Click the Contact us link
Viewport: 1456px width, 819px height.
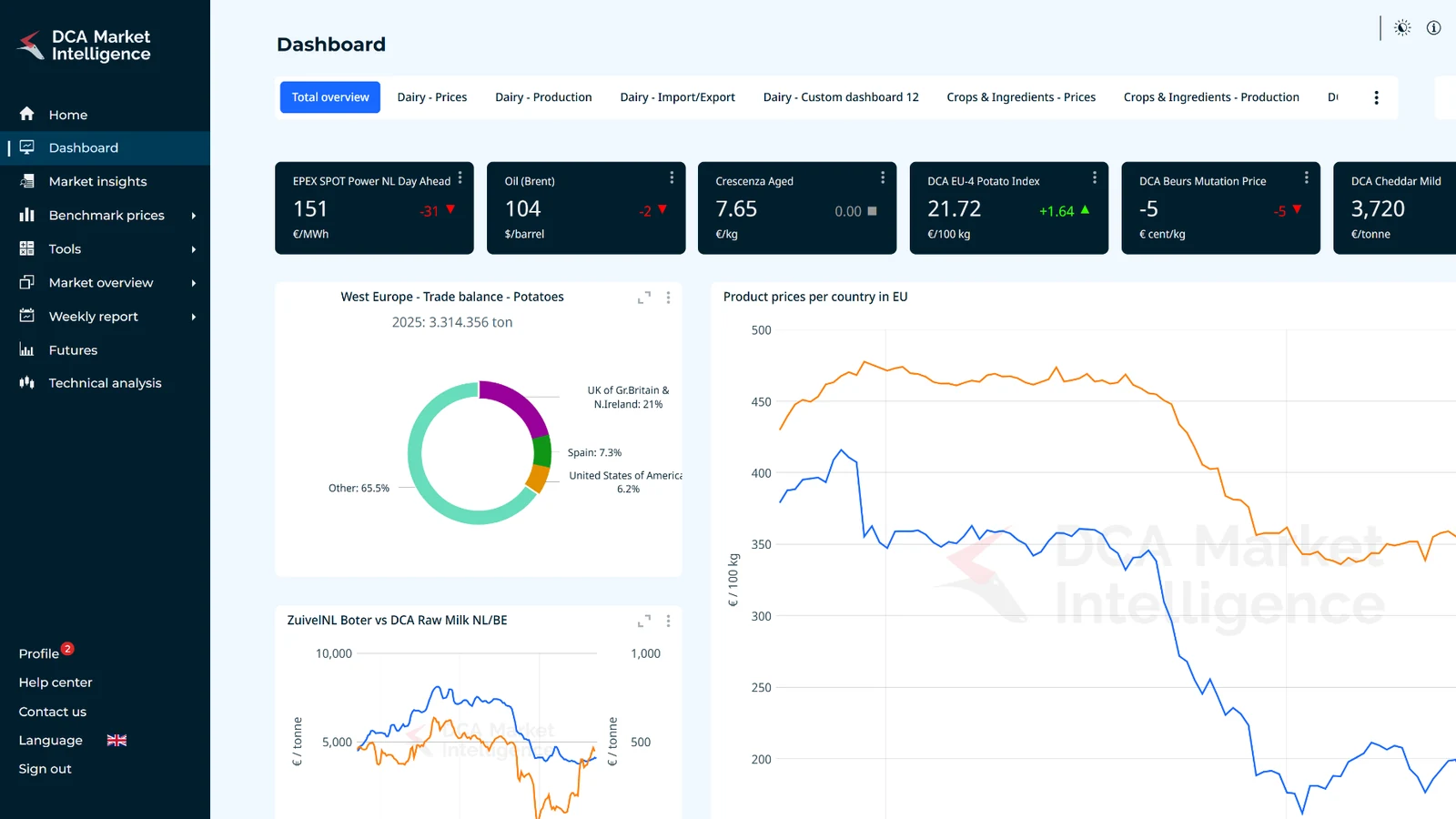53,712
